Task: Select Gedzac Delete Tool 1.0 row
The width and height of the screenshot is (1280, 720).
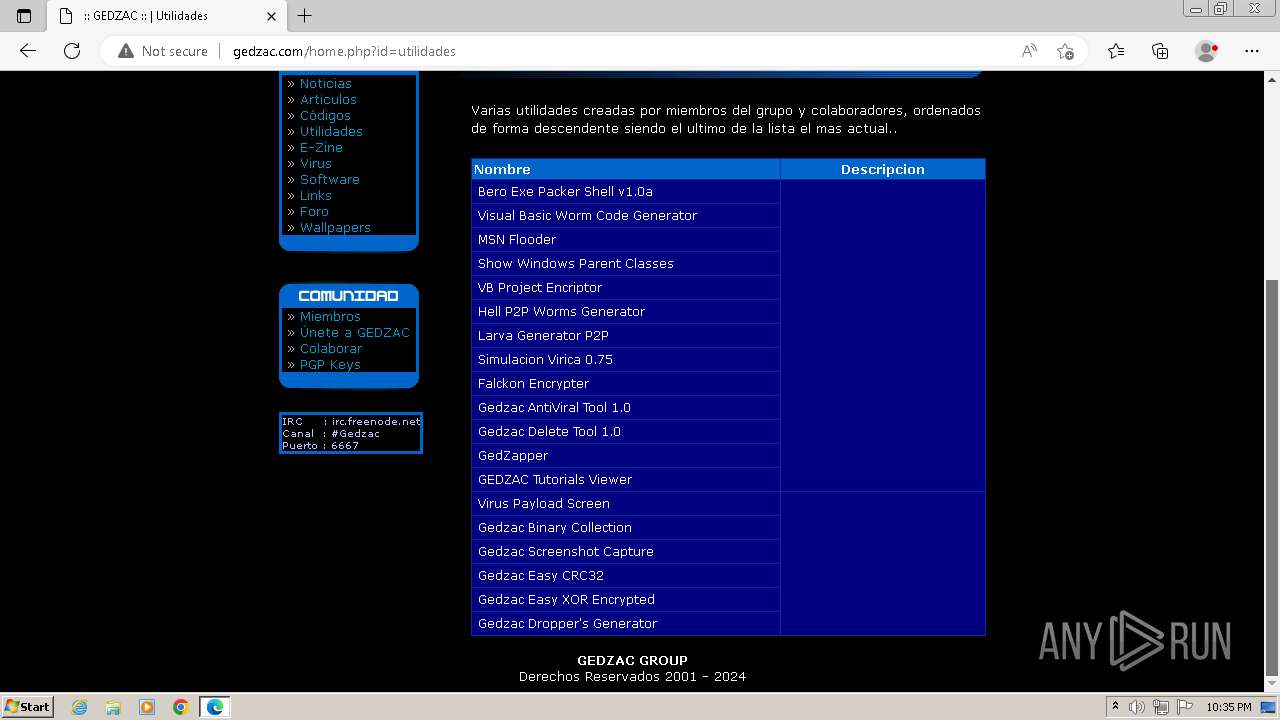Action: (x=625, y=431)
